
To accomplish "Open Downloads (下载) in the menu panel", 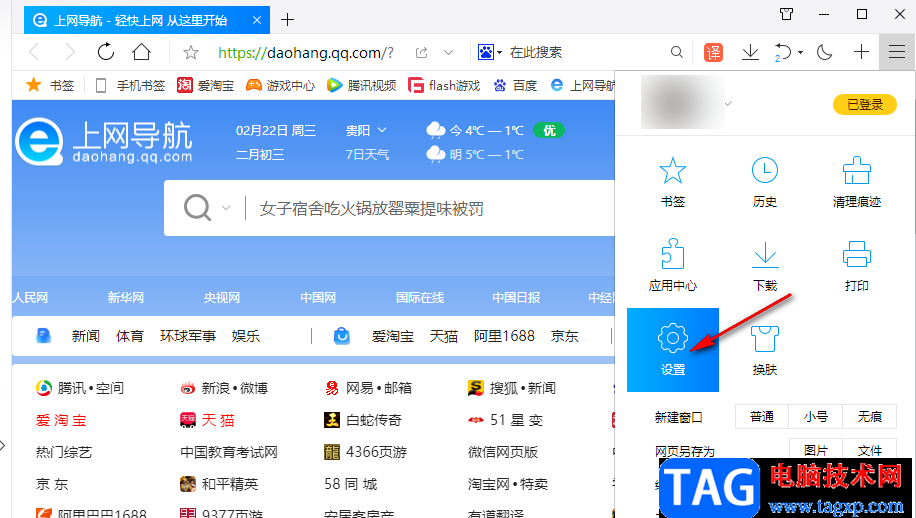I will 764,265.
